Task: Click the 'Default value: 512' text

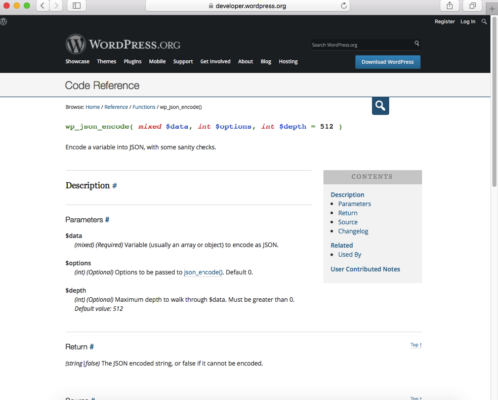Action: pyautogui.click(x=99, y=309)
